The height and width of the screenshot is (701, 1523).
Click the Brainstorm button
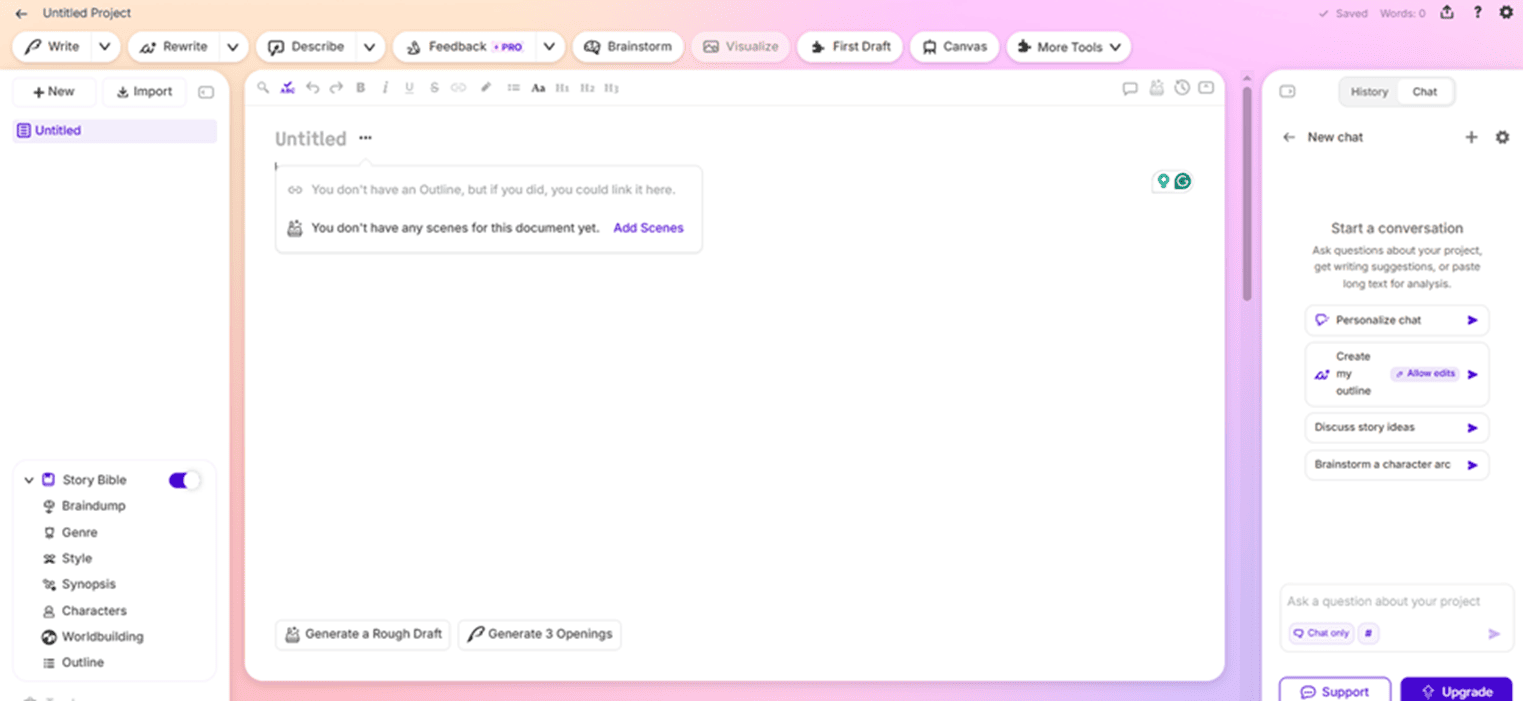pos(628,47)
